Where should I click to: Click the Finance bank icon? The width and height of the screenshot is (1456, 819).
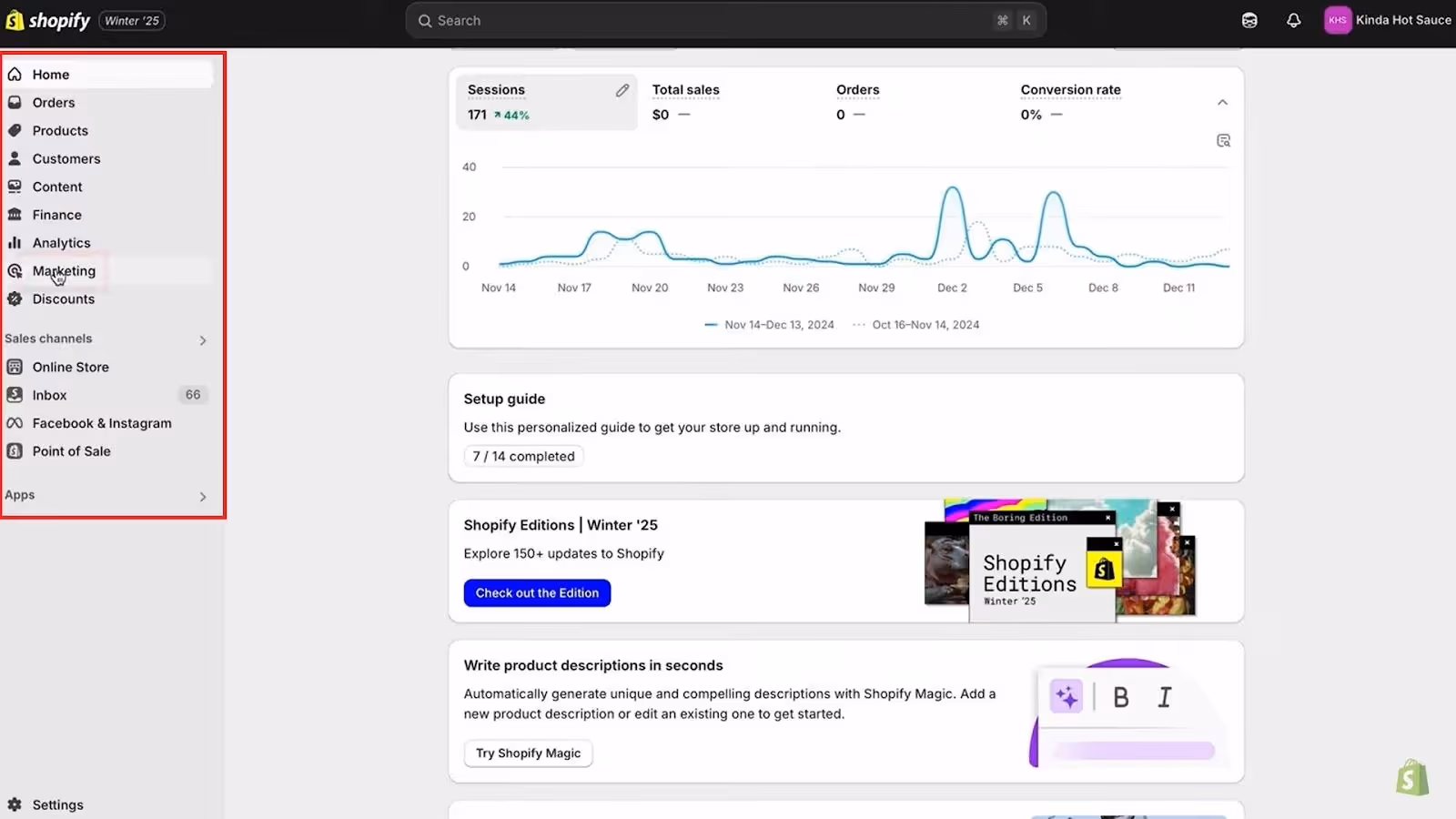point(15,215)
